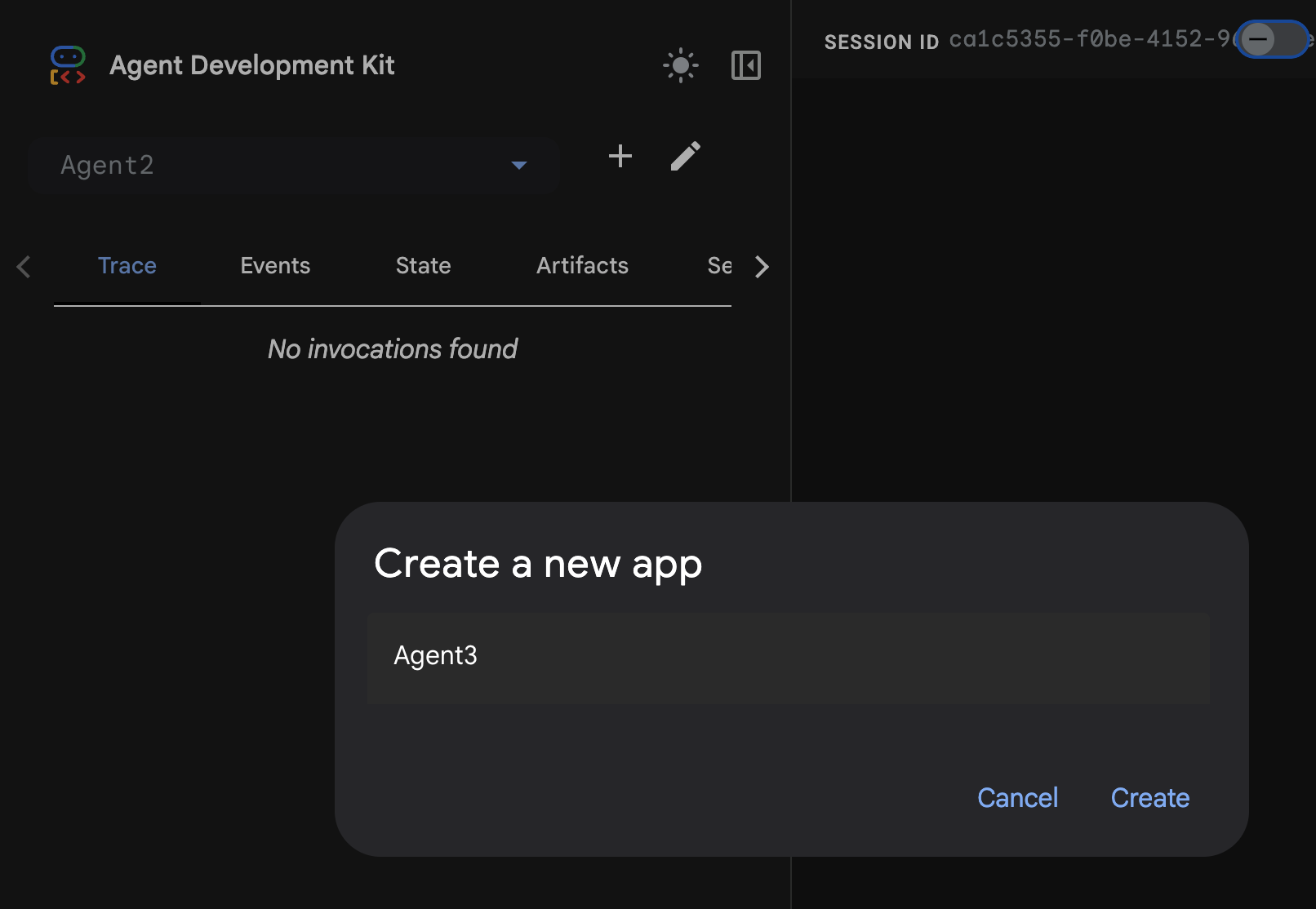
Task: Click the side panel collapse icon
Action: click(x=745, y=65)
